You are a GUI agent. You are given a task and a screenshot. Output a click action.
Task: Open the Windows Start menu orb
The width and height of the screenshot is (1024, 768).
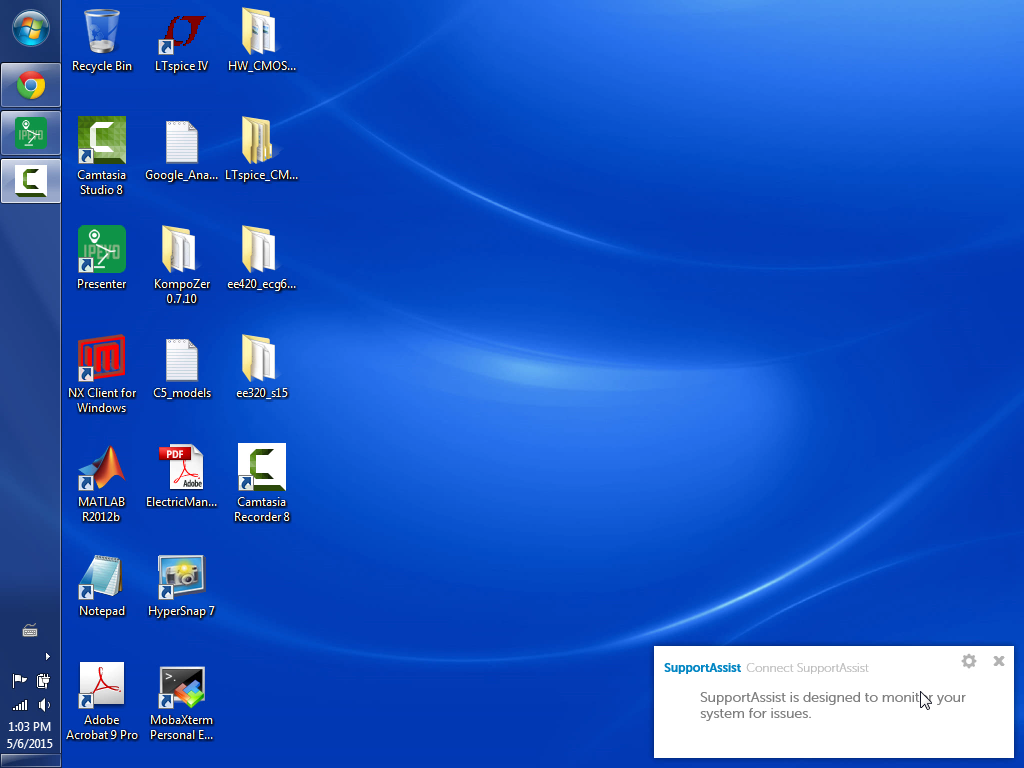[x=30, y=28]
